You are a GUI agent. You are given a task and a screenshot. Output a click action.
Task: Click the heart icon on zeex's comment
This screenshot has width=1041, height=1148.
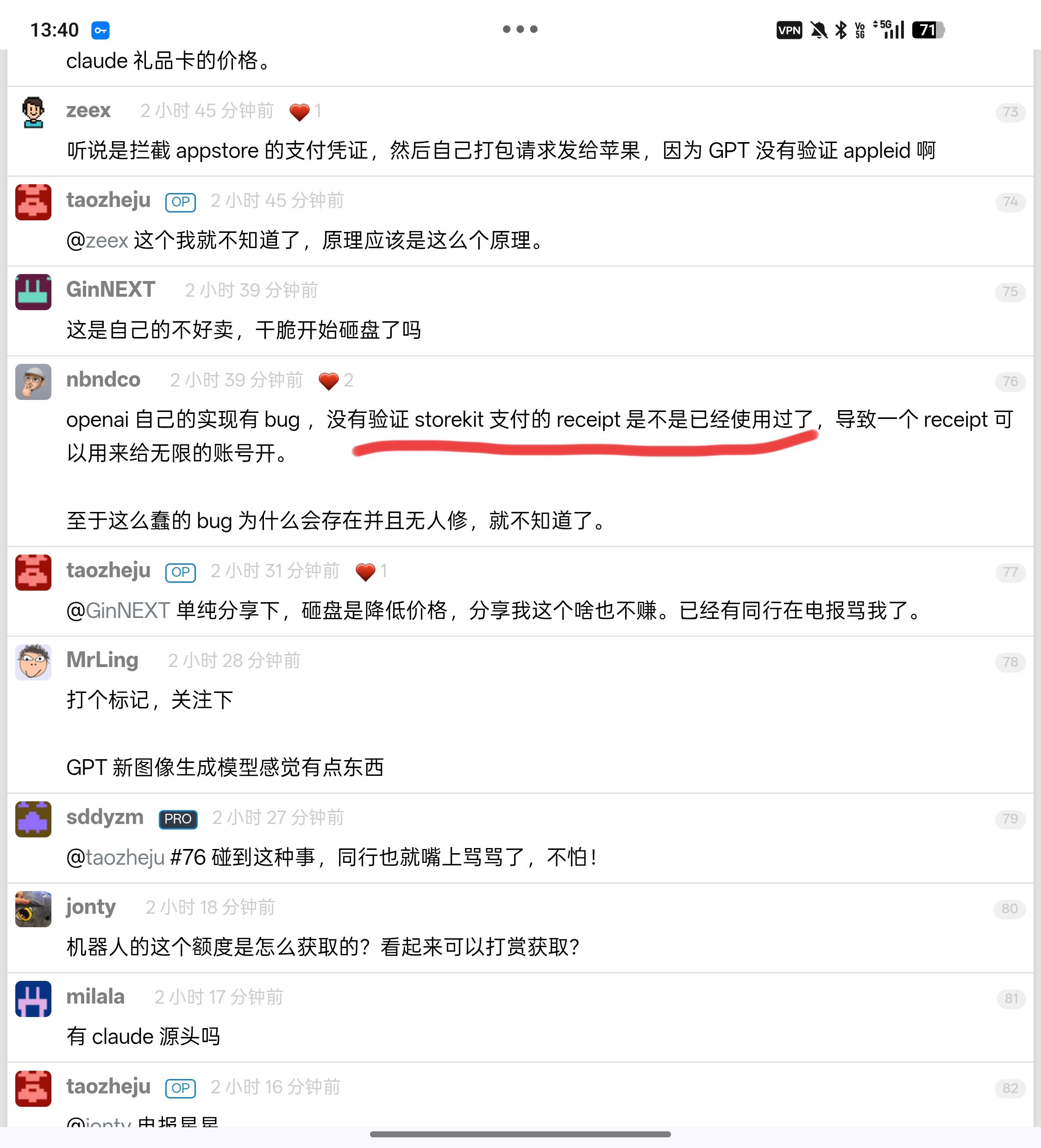(x=299, y=112)
